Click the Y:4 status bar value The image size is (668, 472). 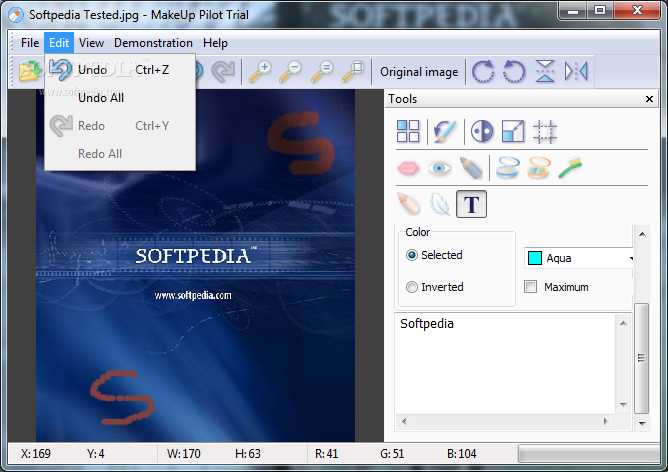[95, 454]
